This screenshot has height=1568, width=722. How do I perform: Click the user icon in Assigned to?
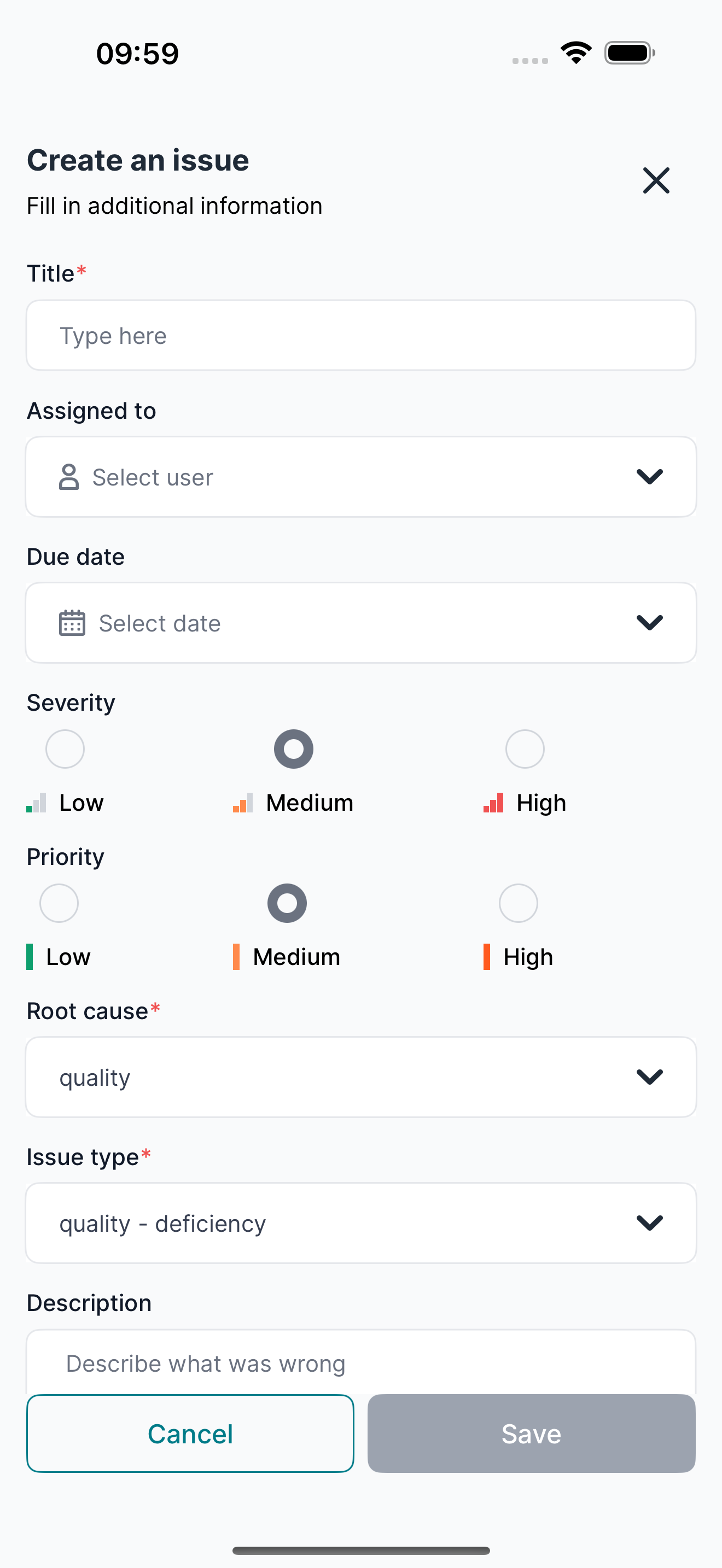click(x=69, y=477)
